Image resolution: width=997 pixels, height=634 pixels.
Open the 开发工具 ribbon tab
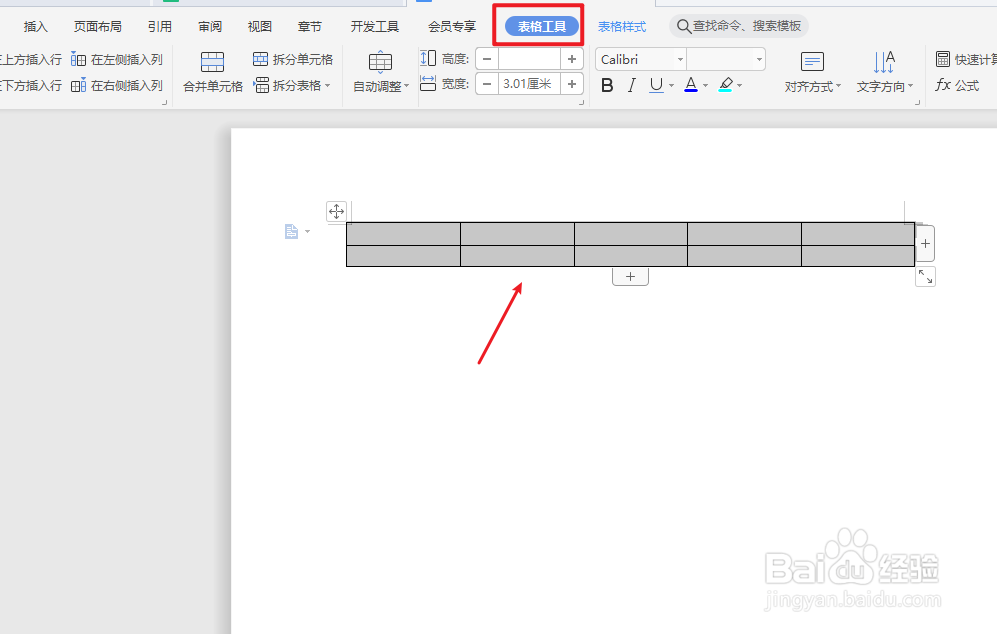tap(374, 26)
